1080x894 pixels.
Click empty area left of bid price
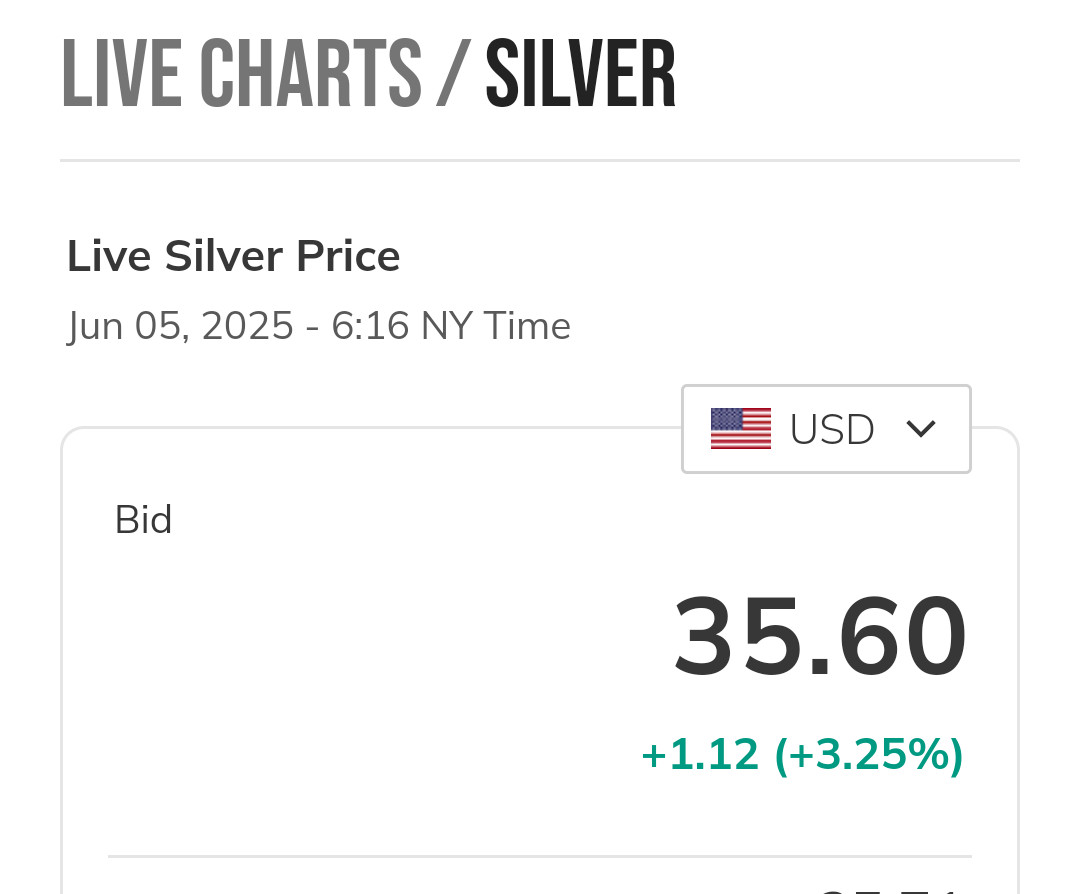pos(350,637)
